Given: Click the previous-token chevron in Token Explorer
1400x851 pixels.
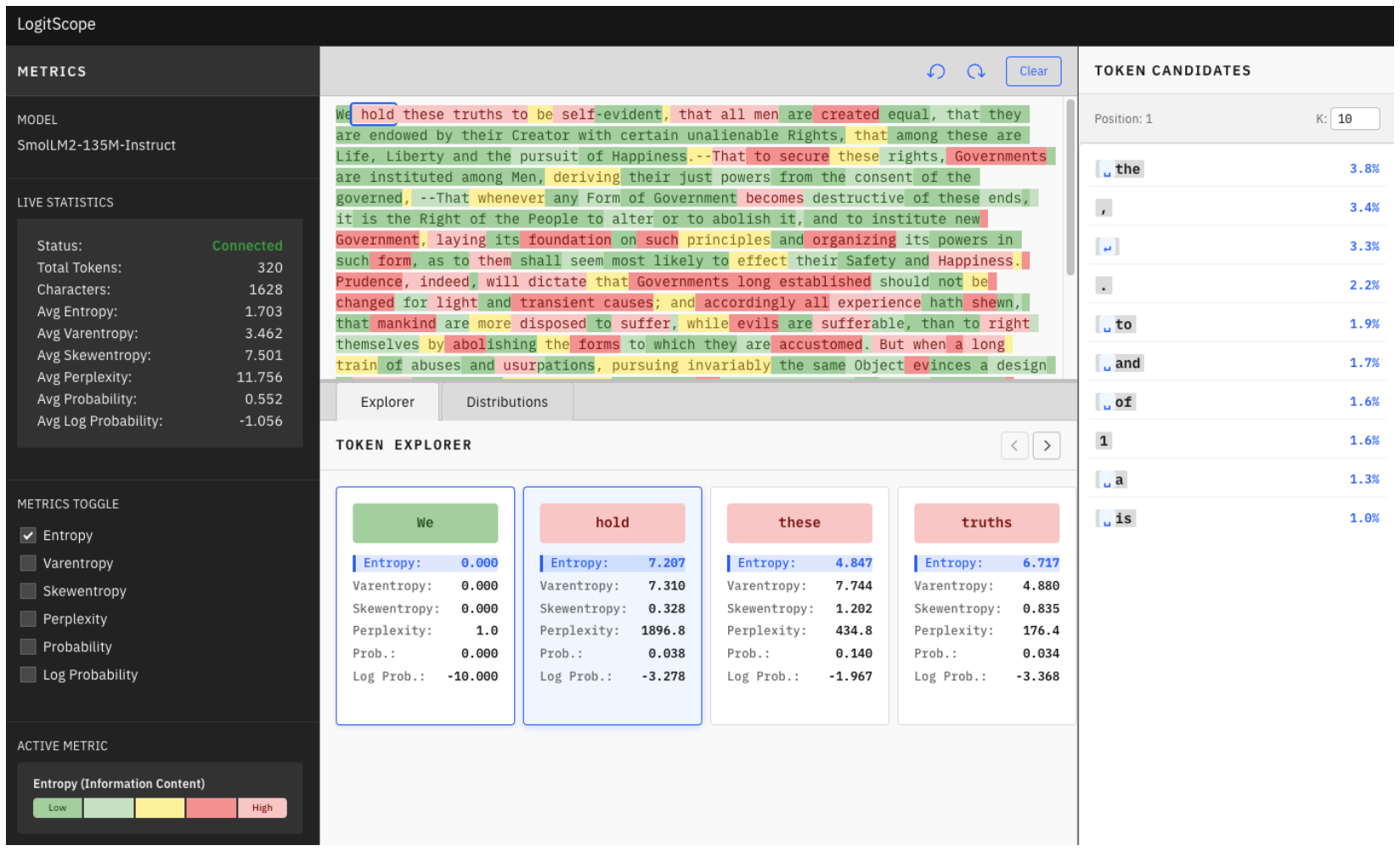Looking at the screenshot, I should click(x=1014, y=445).
